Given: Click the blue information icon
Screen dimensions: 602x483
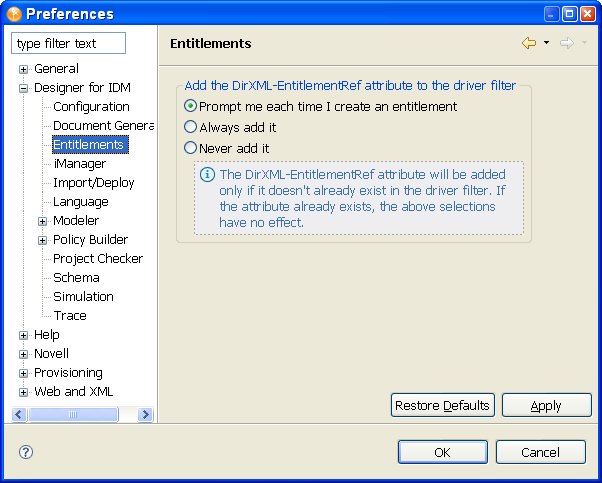Looking at the screenshot, I should [x=207, y=174].
